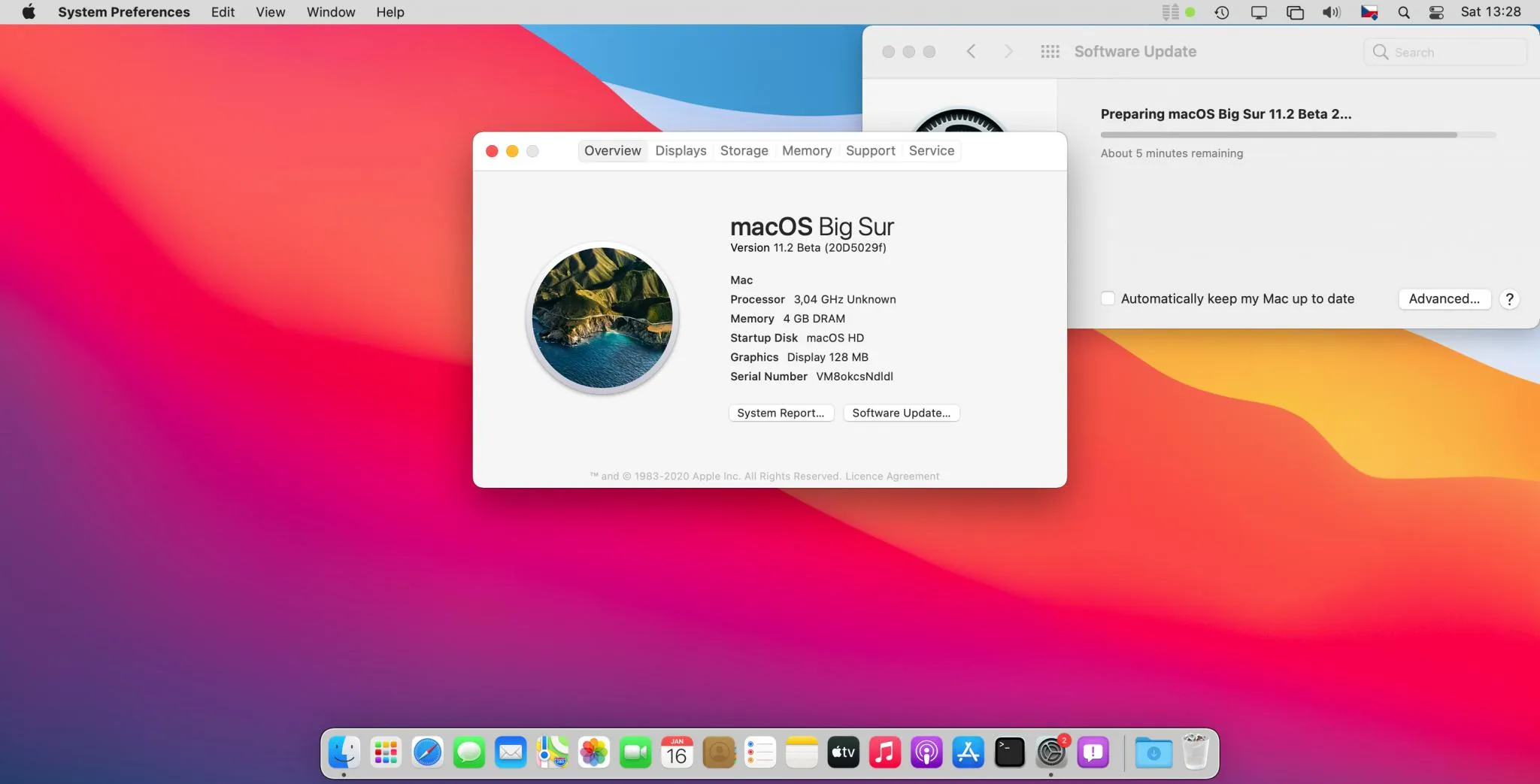1540x784 pixels.
Task: Focus the Search field in Software Update
Action: pos(1445,52)
